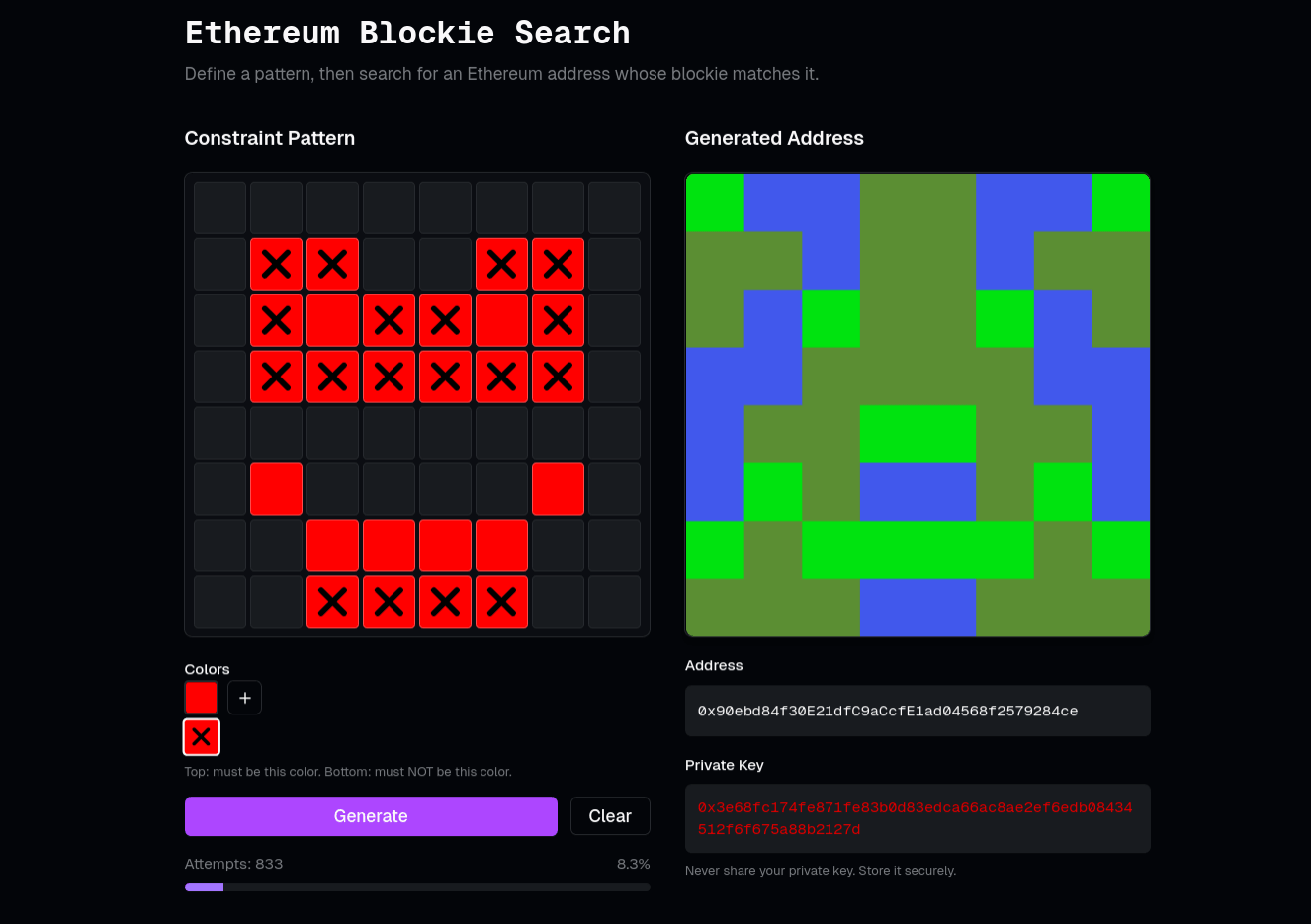
Task: Toggle X cell at row 8, column 3
Action: pos(332,602)
